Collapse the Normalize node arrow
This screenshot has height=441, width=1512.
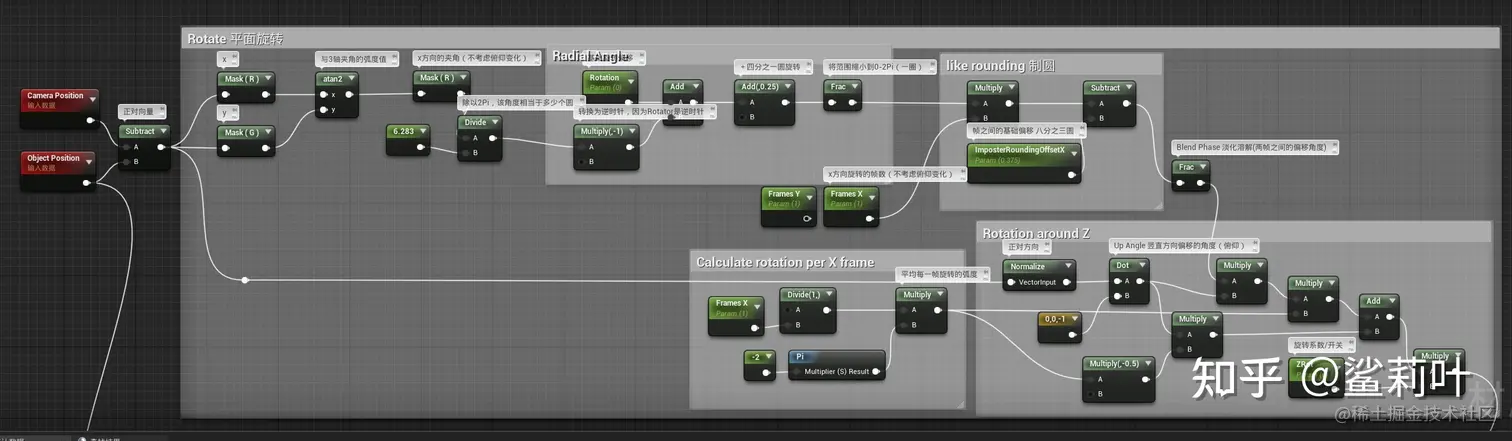1068,267
